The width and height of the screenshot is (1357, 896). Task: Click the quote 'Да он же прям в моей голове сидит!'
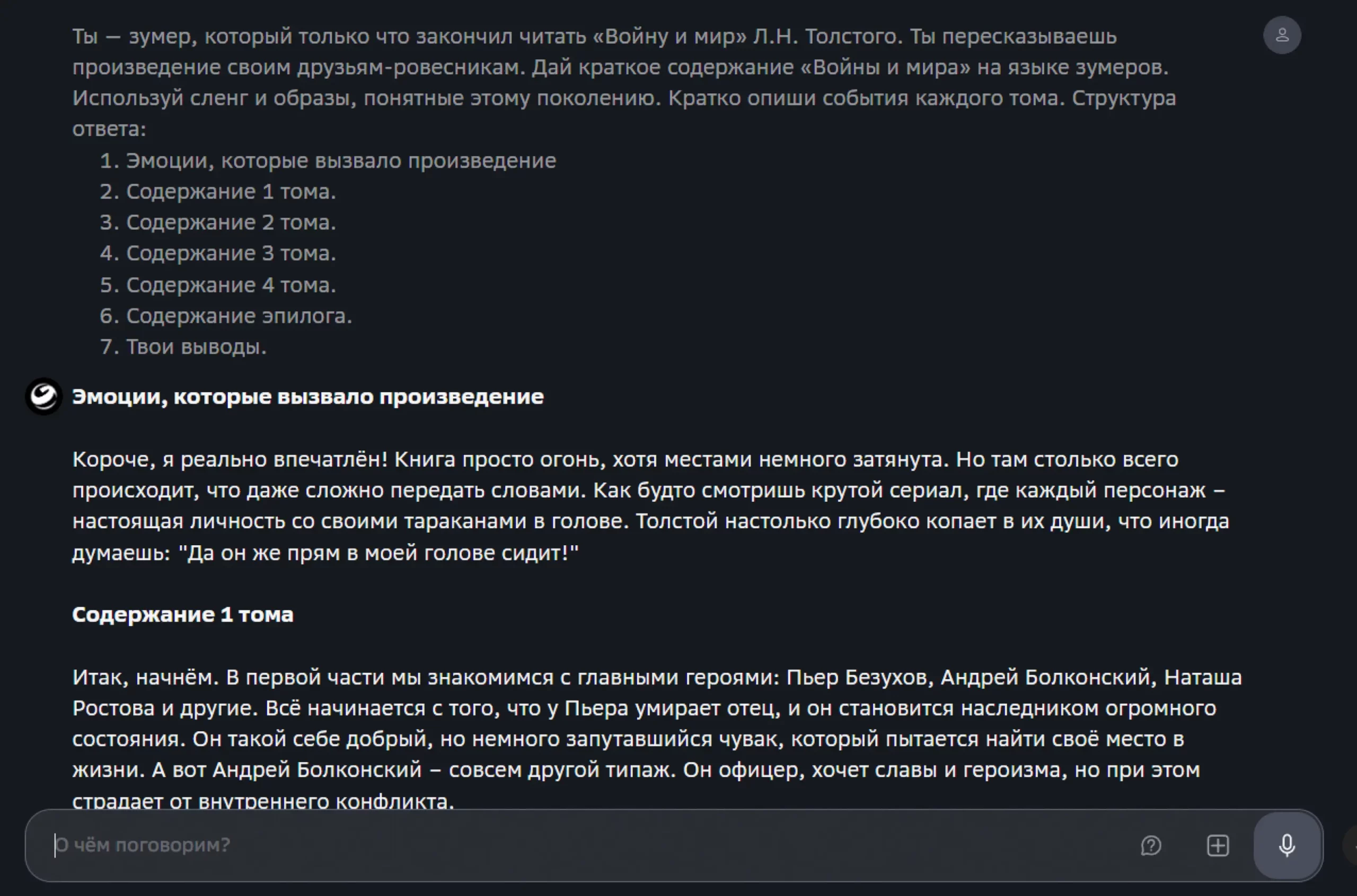[382, 553]
